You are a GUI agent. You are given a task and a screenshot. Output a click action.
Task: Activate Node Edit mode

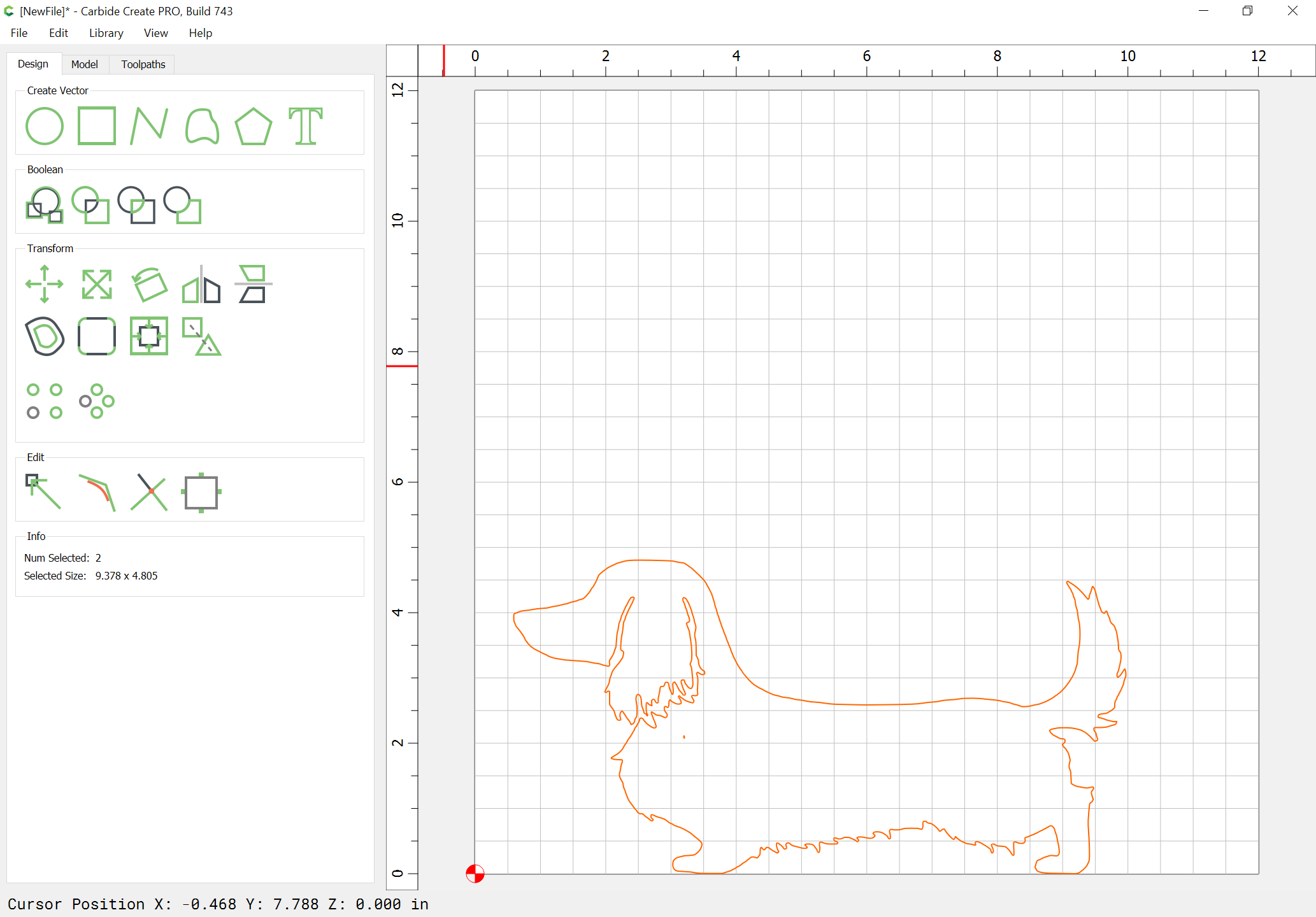coord(44,492)
